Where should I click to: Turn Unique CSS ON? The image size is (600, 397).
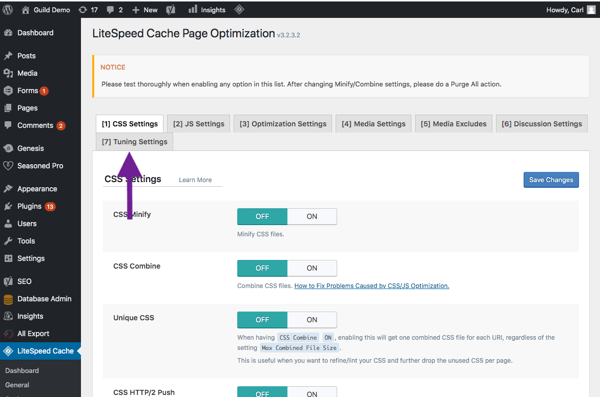click(x=312, y=320)
